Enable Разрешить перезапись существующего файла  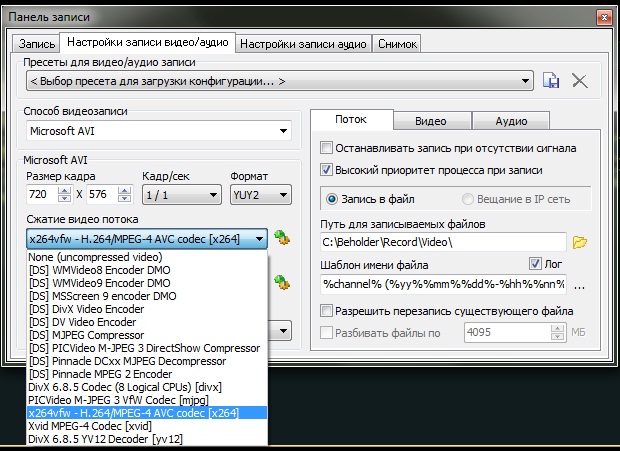[326, 312]
